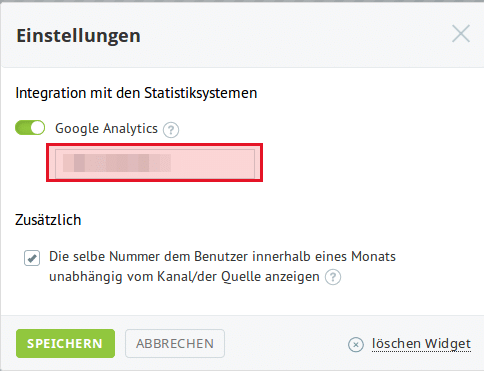
Task: Click the 'Einstellungen' dialog title
Action: [x=79, y=36]
